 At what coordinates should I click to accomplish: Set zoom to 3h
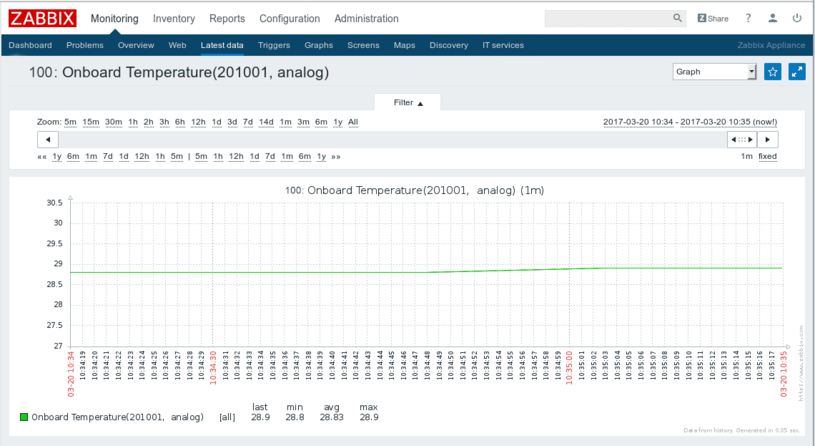pos(164,122)
